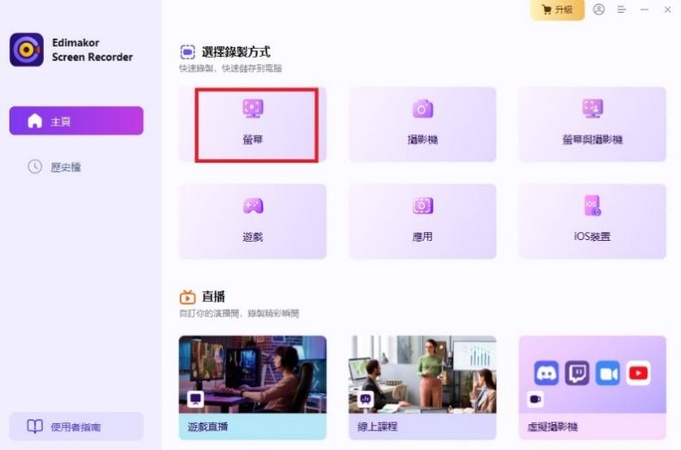
Task: Open the 使用者指南 user guide
Action: pos(76,427)
